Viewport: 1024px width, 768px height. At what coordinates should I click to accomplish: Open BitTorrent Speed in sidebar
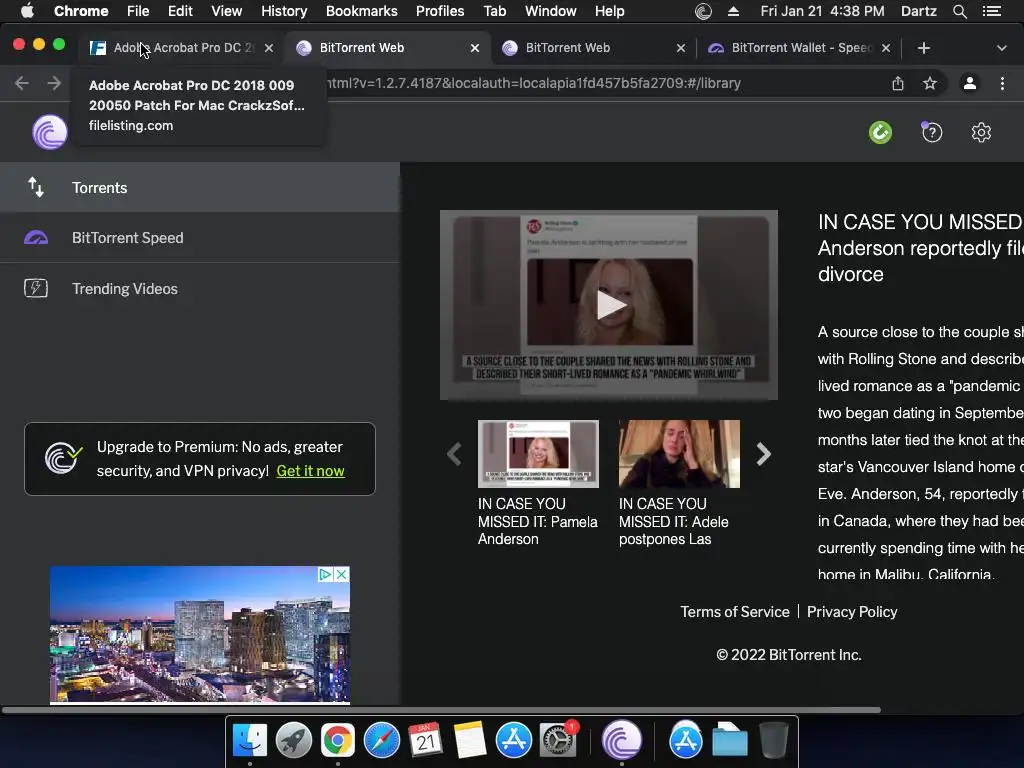click(200, 238)
